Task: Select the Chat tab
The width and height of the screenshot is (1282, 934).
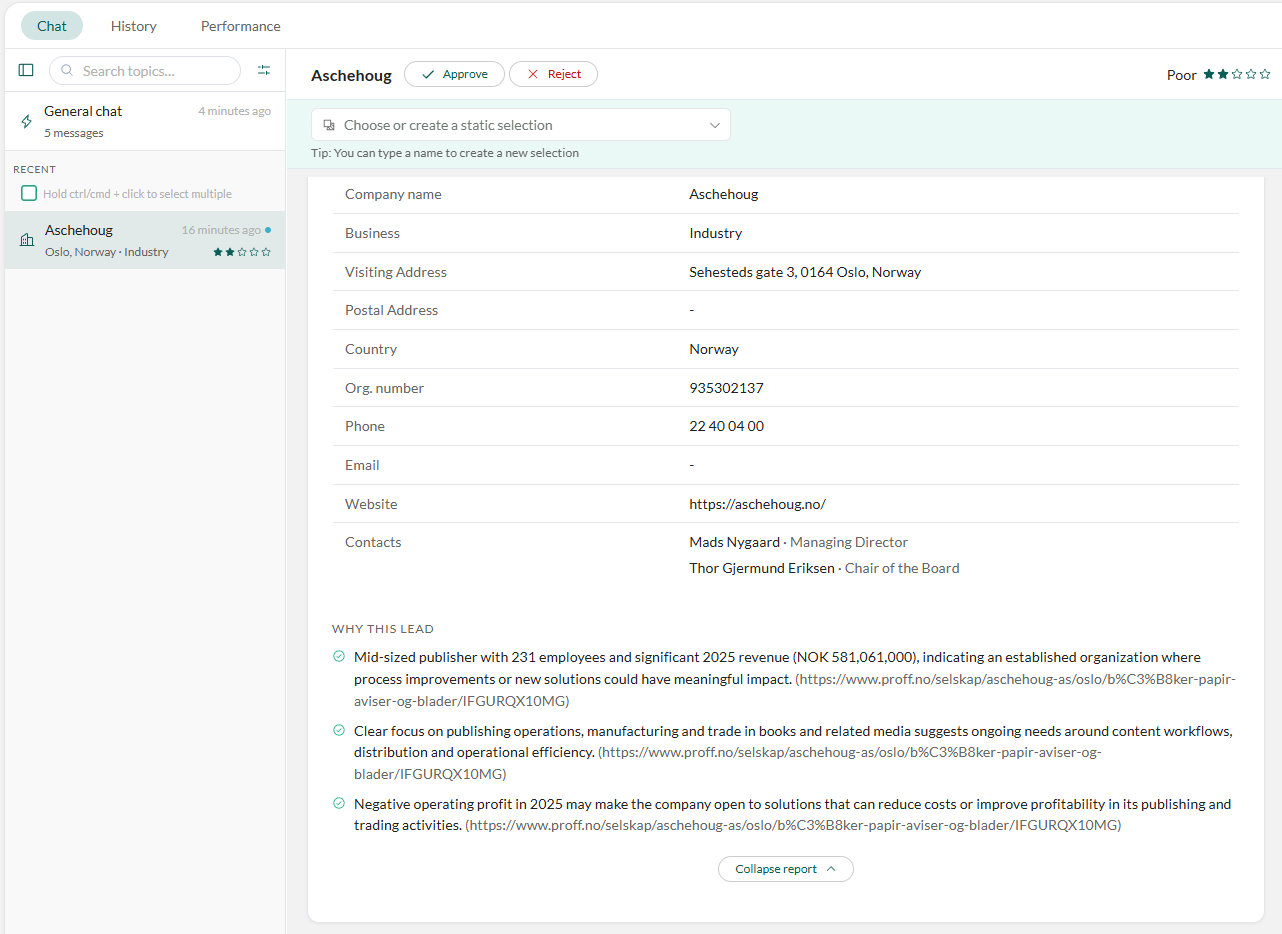Action: (x=52, y=26)
